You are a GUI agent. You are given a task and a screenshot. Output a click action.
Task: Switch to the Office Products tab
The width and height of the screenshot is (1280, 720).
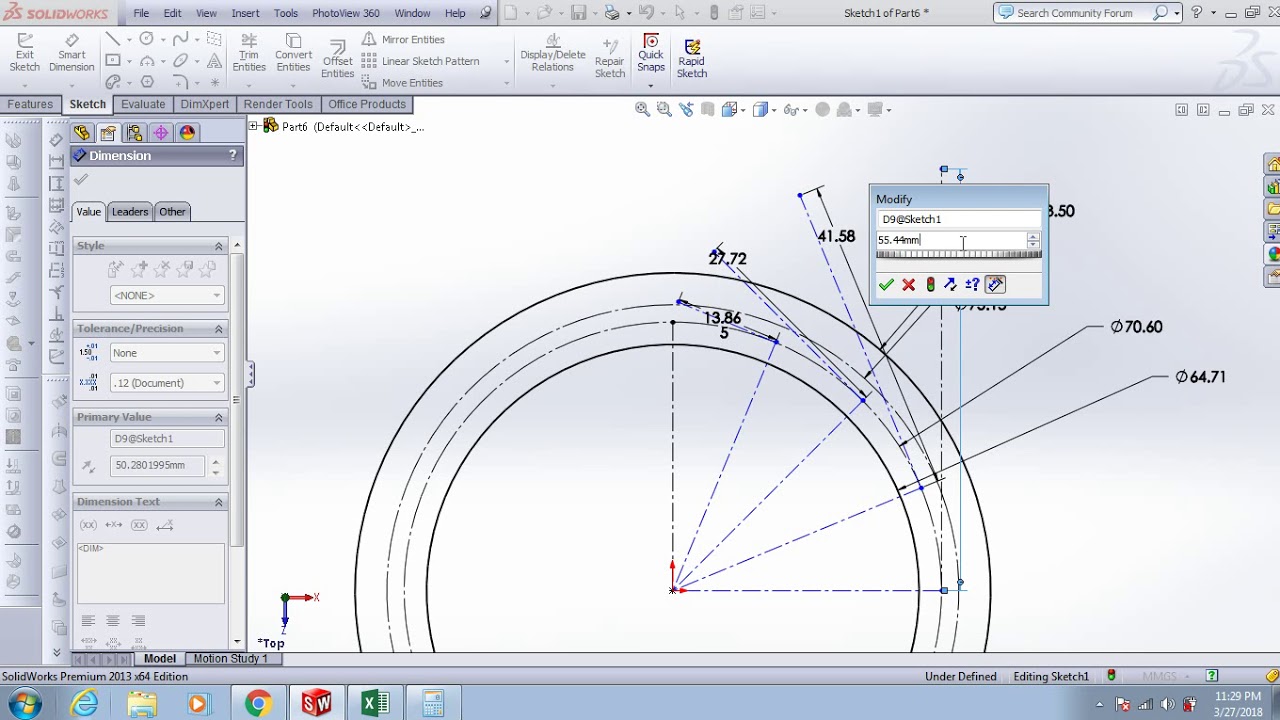367,104
